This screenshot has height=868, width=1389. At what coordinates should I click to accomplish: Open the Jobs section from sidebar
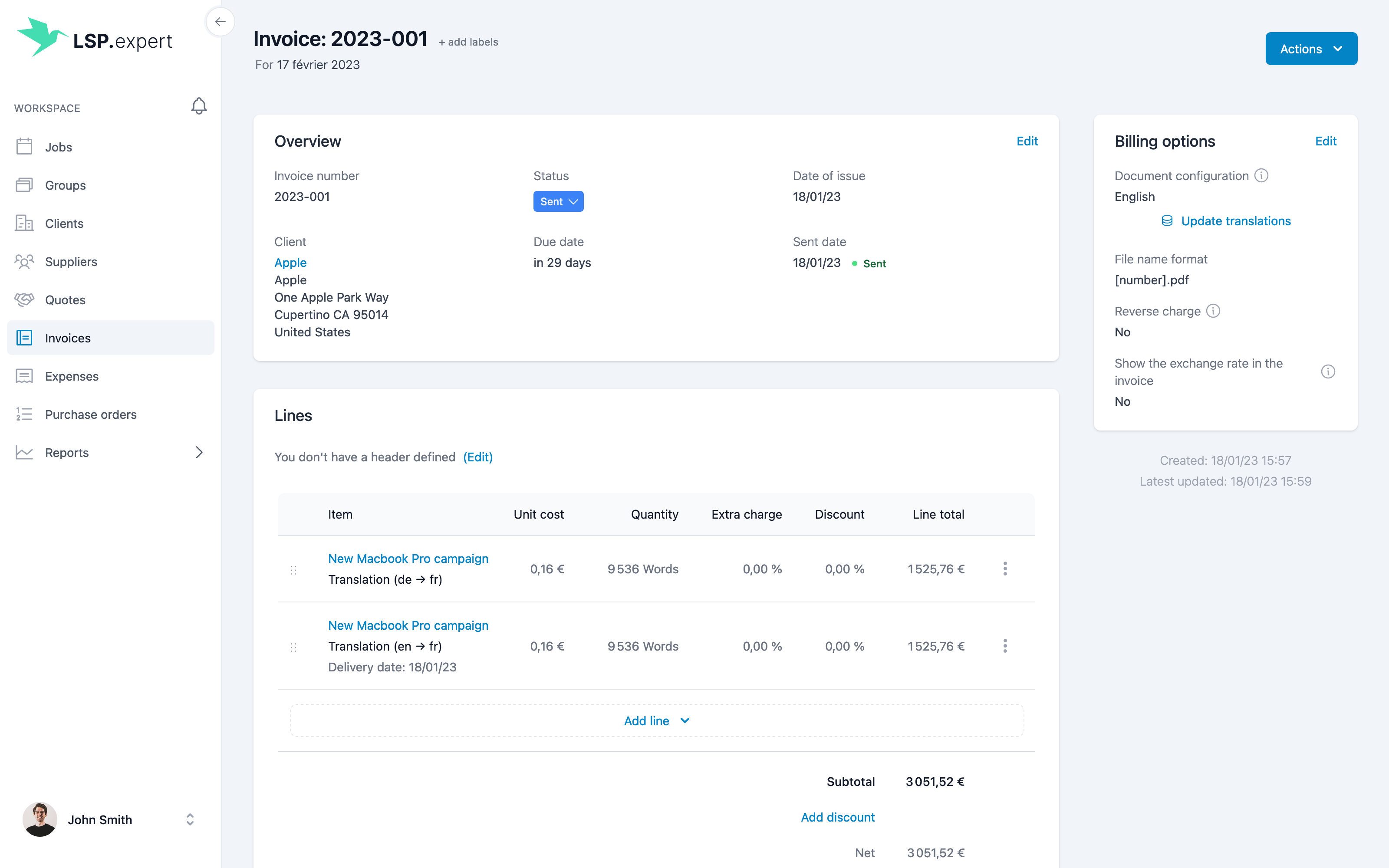click(x=59, y=146)
